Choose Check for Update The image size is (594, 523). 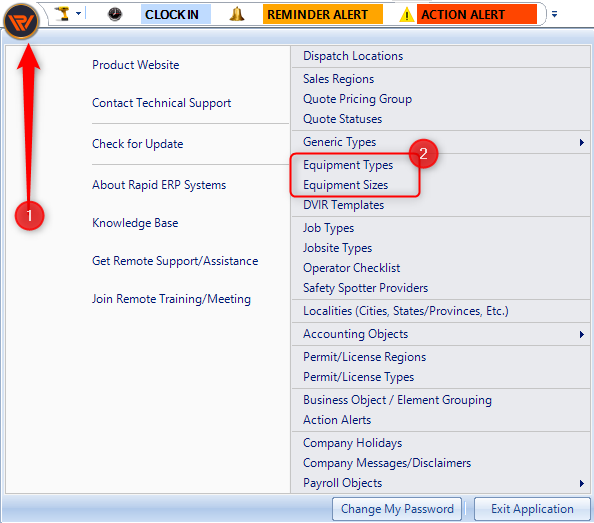[x=138, y=144]
